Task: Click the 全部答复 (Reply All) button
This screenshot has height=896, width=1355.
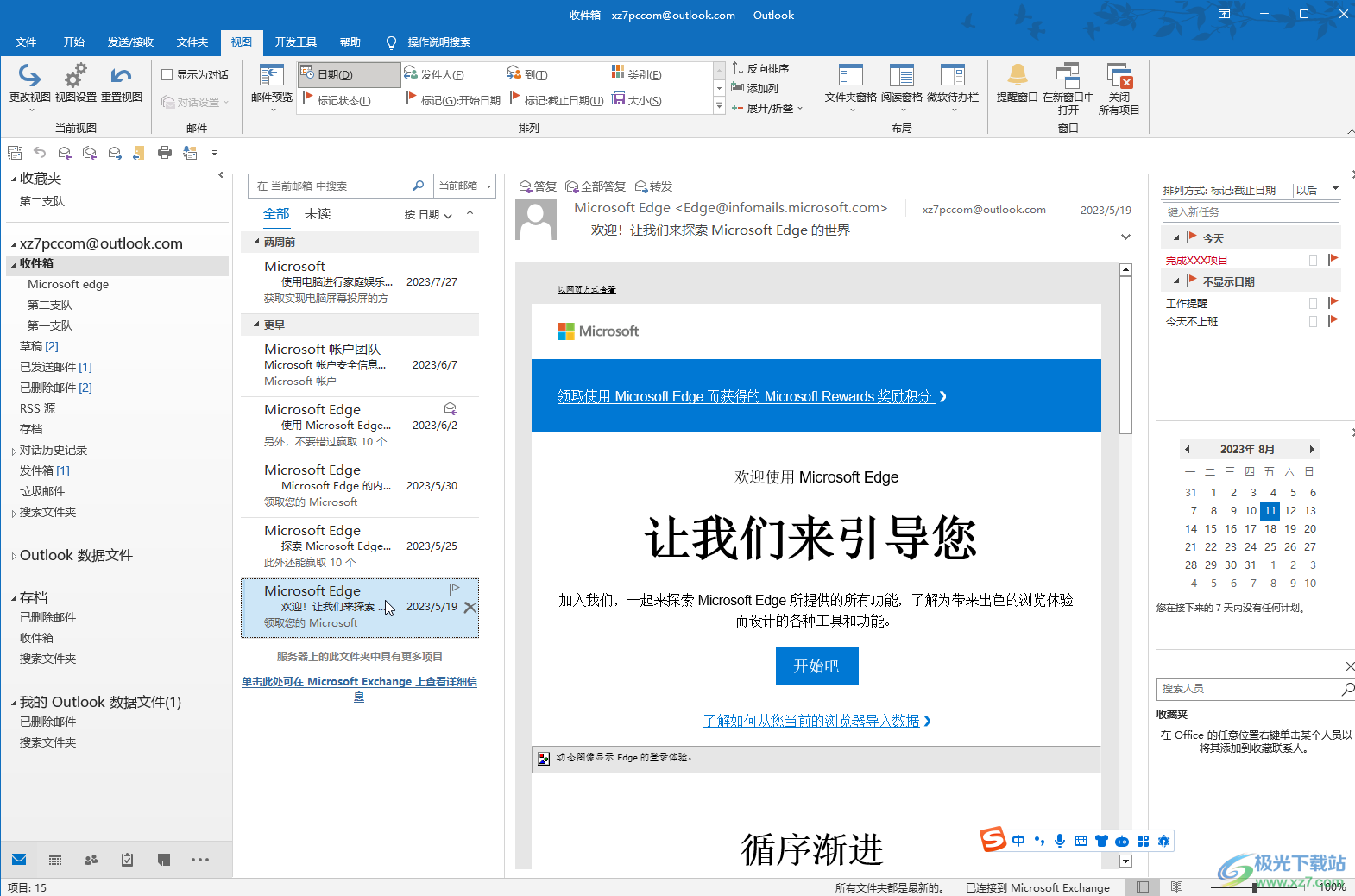Action: point(596,186)
